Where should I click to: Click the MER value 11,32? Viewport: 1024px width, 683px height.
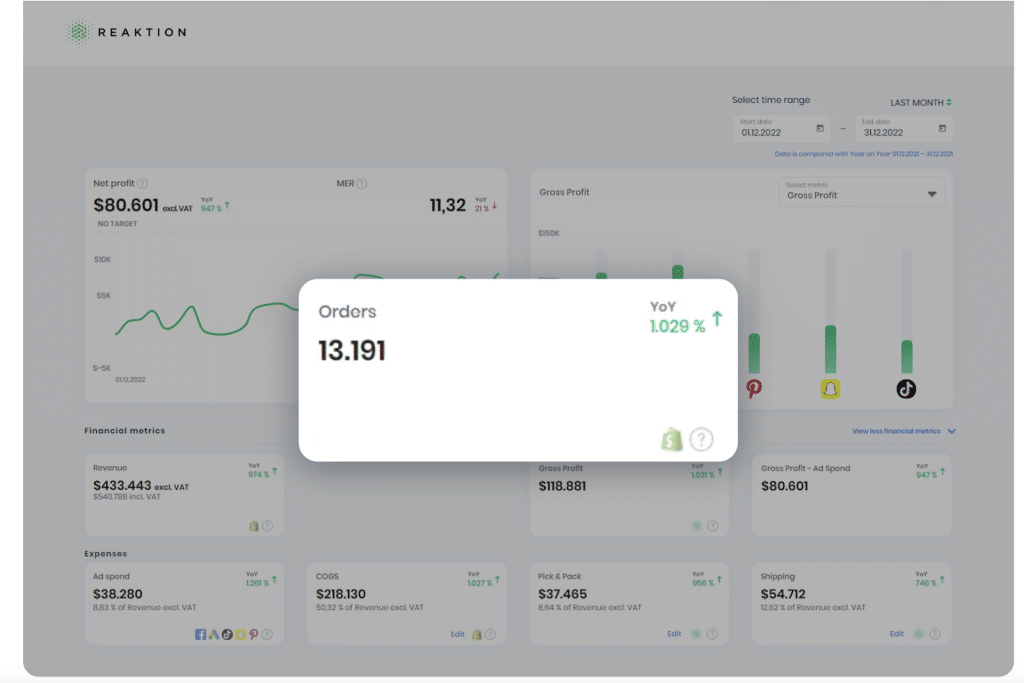point(447,206)
